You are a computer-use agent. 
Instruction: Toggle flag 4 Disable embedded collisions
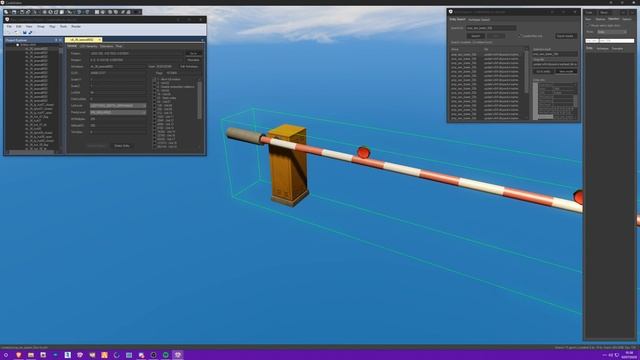point(155,87)
